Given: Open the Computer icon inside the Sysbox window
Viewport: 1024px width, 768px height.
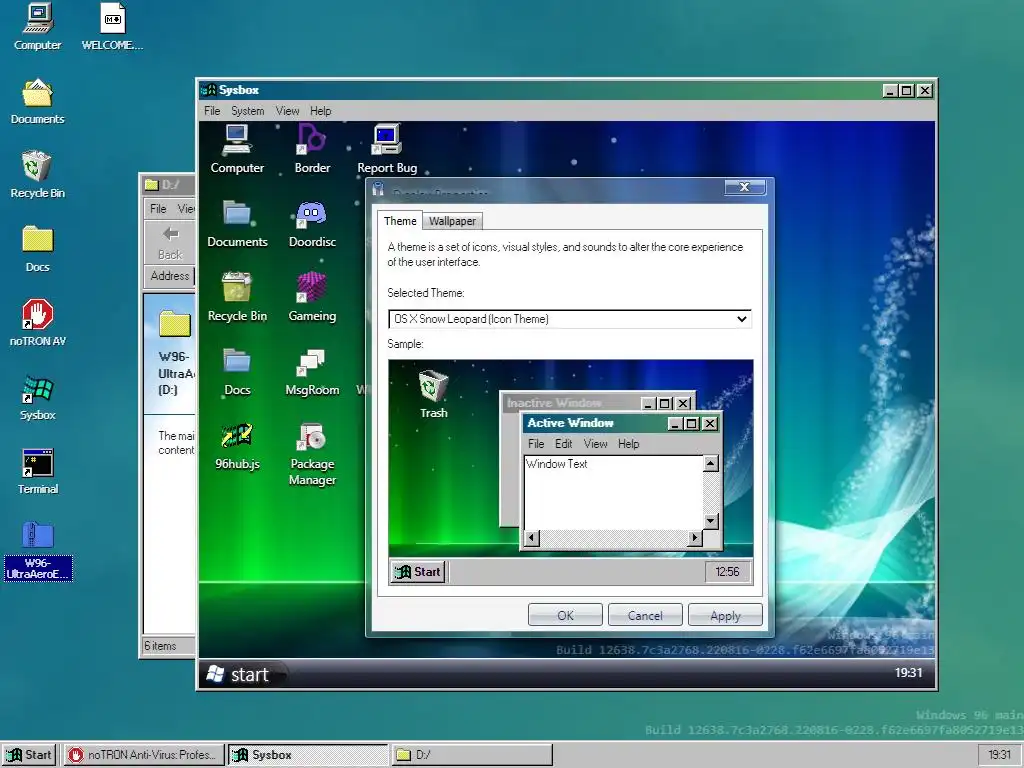Looking at the screenshot, I should click(x=236, y=149).
